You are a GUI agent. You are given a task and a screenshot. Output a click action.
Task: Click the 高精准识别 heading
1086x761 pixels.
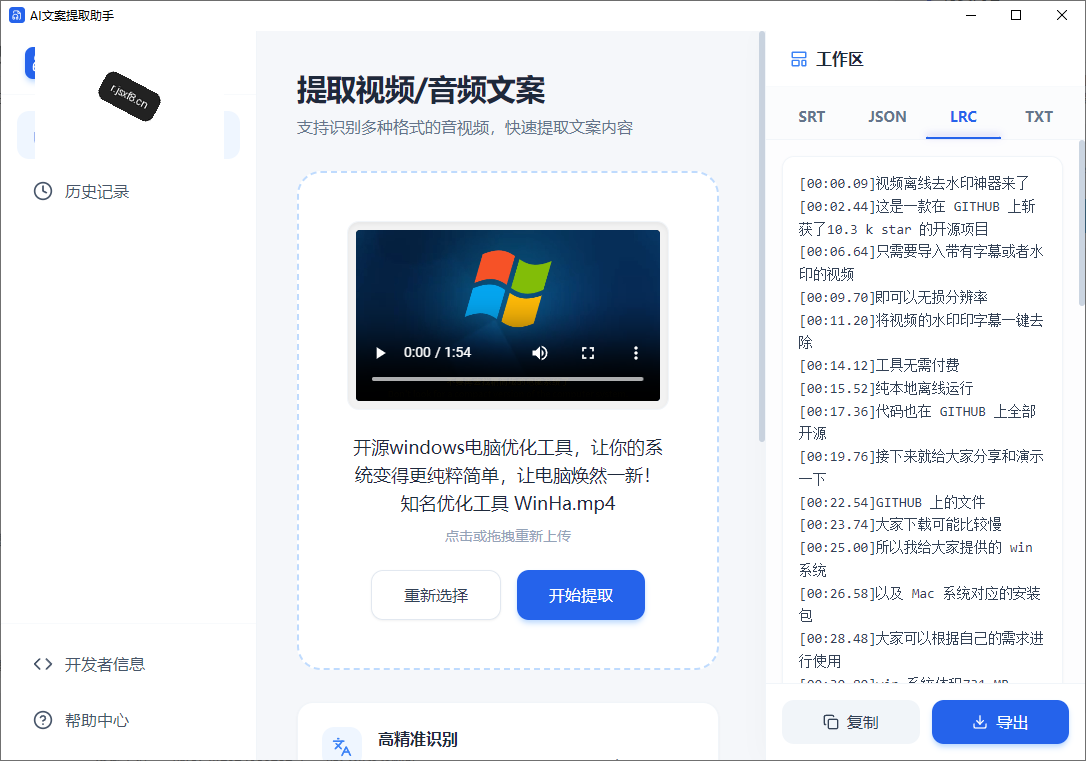[x=418, y=740]
